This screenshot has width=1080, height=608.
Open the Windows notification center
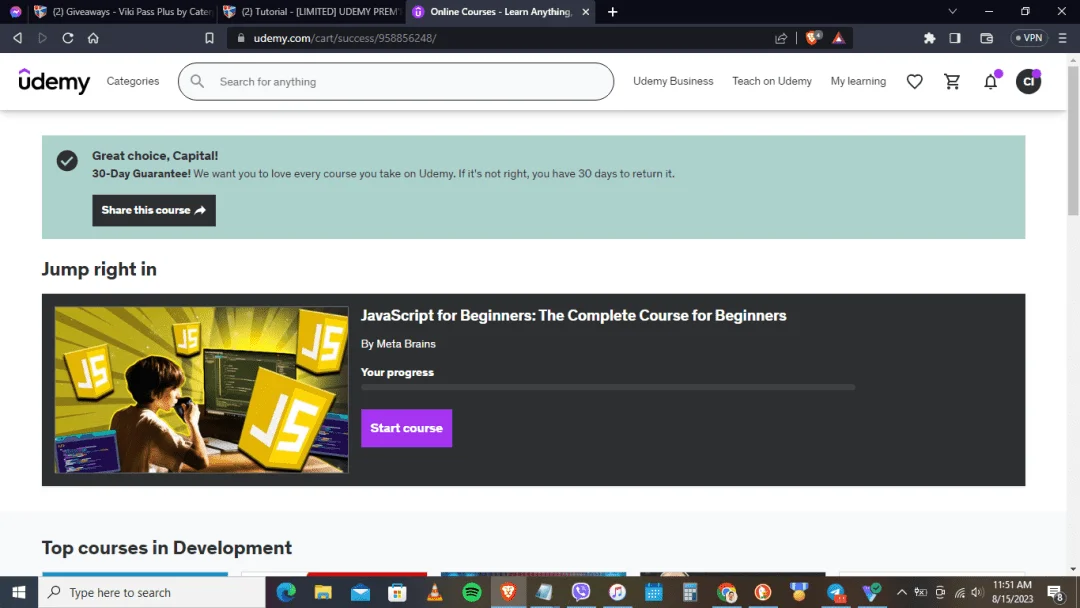click(x=1055, y=592)
